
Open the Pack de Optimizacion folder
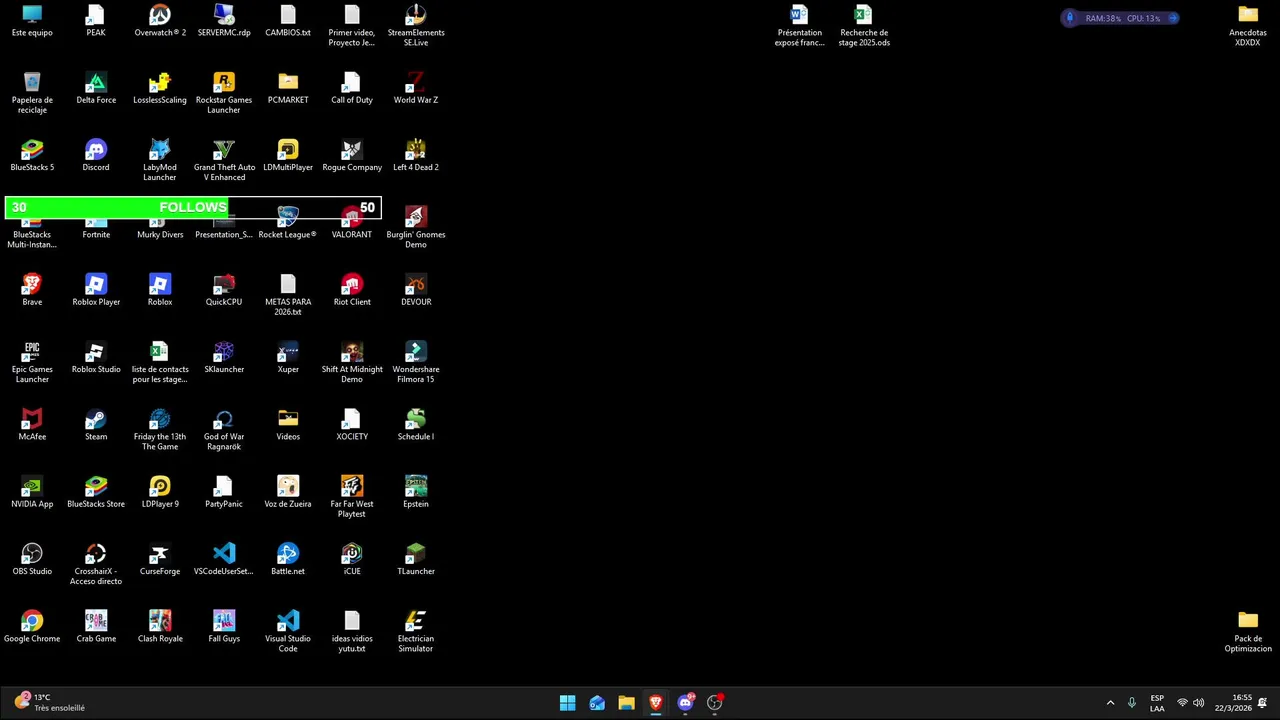(x=1248, y=632)
